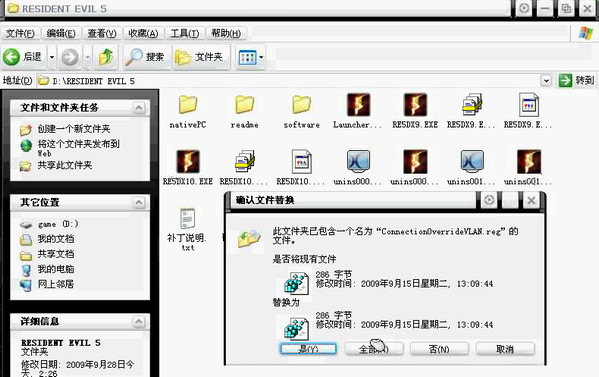The image size is (599, 377).
Task: Click the existing file registry icon in dialog
Action: click(x=296, y=283)
